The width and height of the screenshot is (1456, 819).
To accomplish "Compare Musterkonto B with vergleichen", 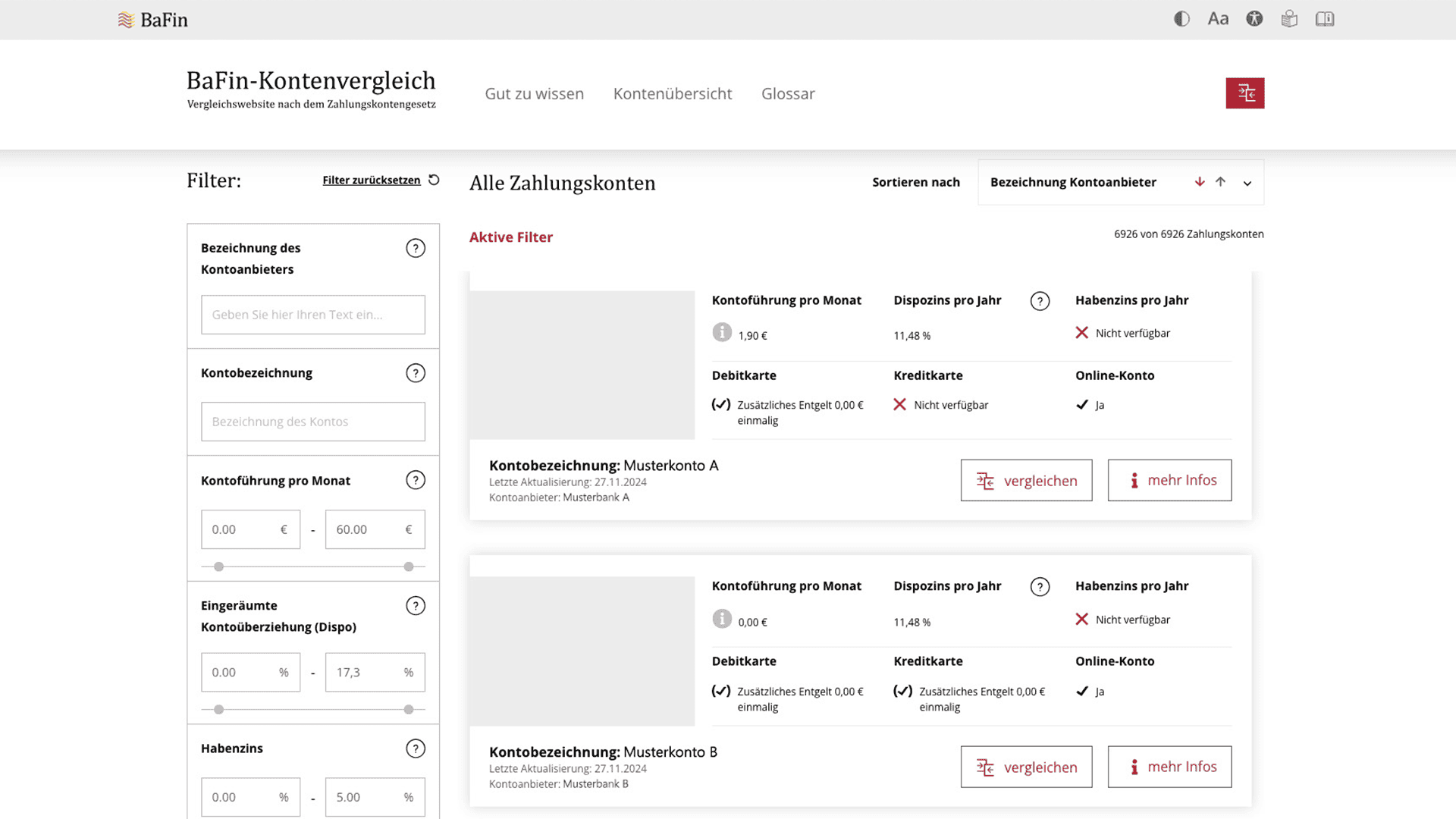I will coord(1027,767).
